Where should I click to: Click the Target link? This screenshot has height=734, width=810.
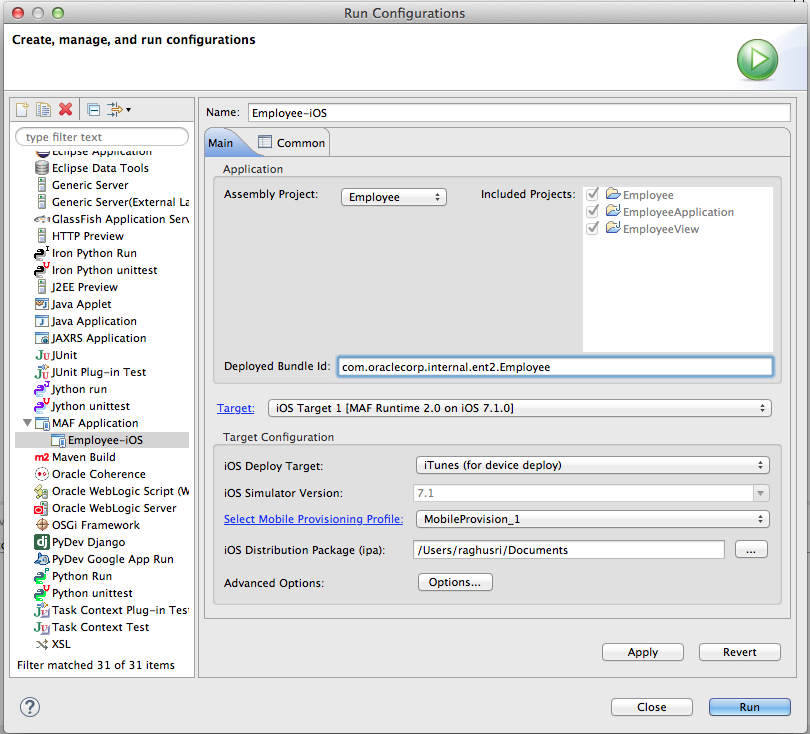(236, 408)
